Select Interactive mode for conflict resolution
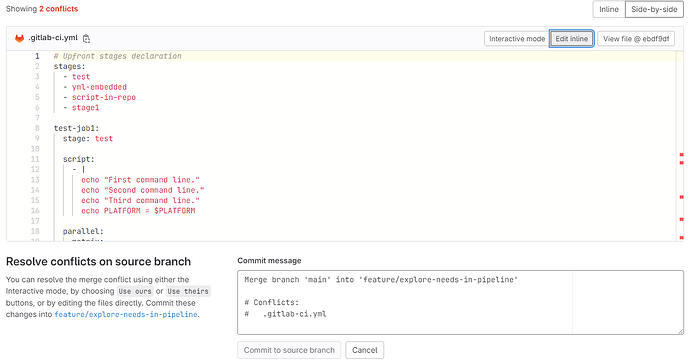Image resolution: width=690 pixels, height=362 pixels. pyautogui.click(x=517, y=39)
